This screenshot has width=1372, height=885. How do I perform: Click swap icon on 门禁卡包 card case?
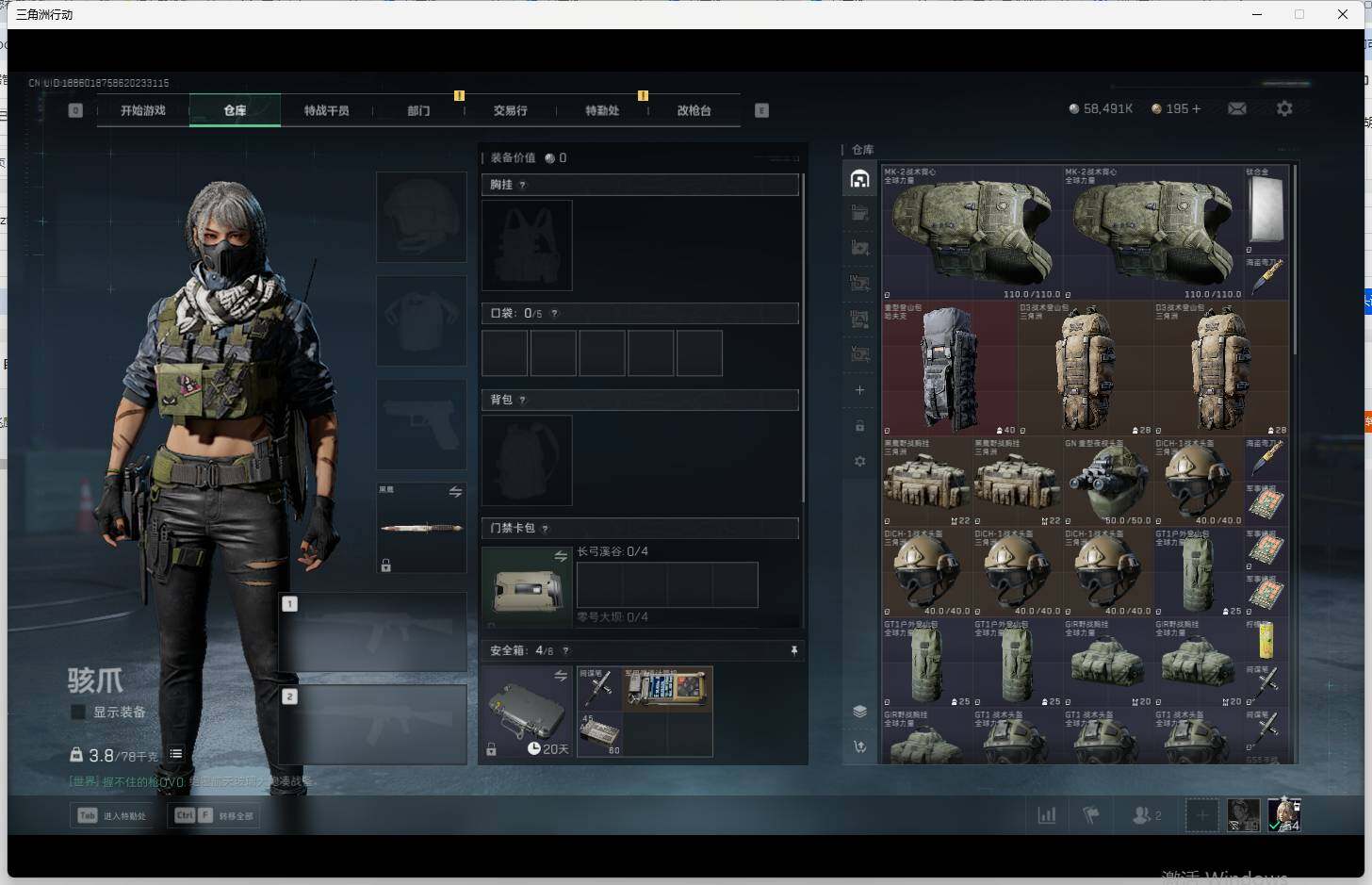(x=561, y=556)
